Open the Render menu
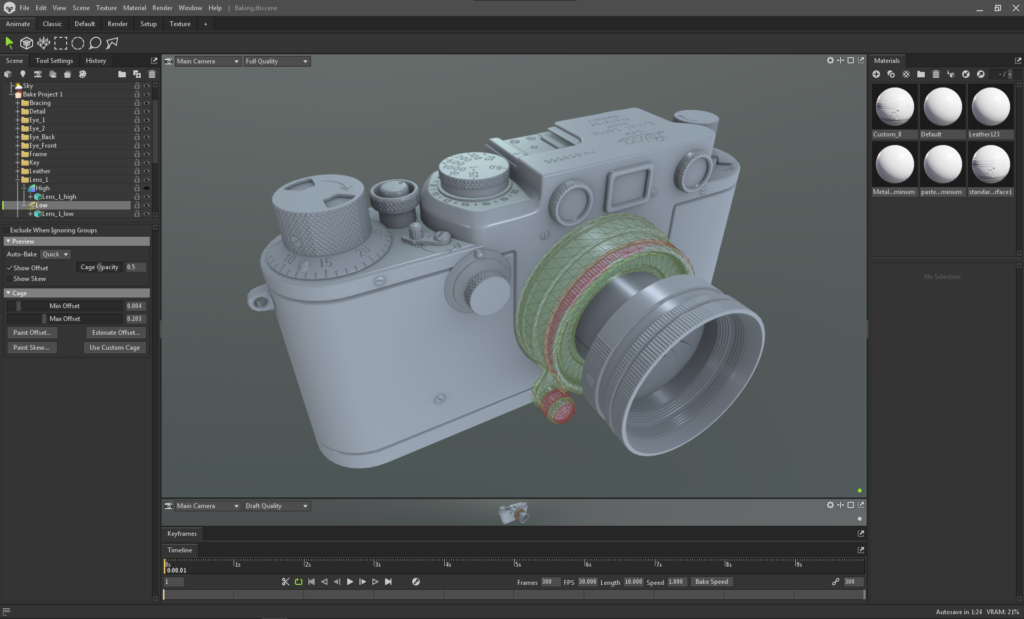 point(162,8)
